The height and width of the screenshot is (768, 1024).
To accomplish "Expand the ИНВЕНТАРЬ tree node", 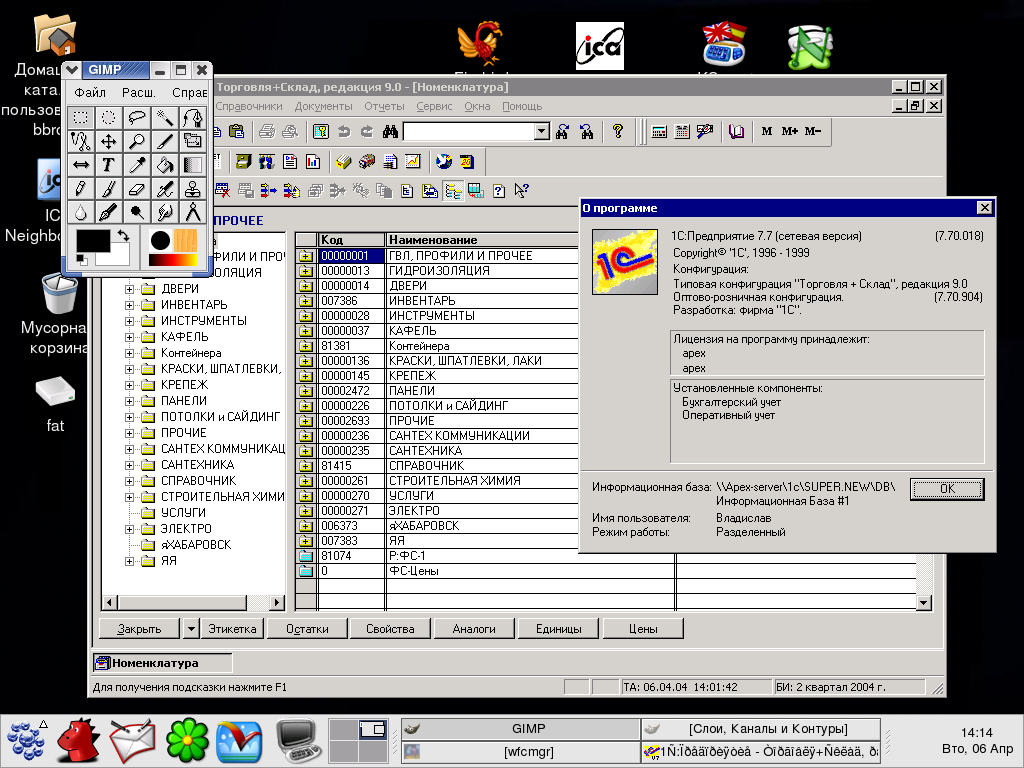I will click(x=129, y=305).
